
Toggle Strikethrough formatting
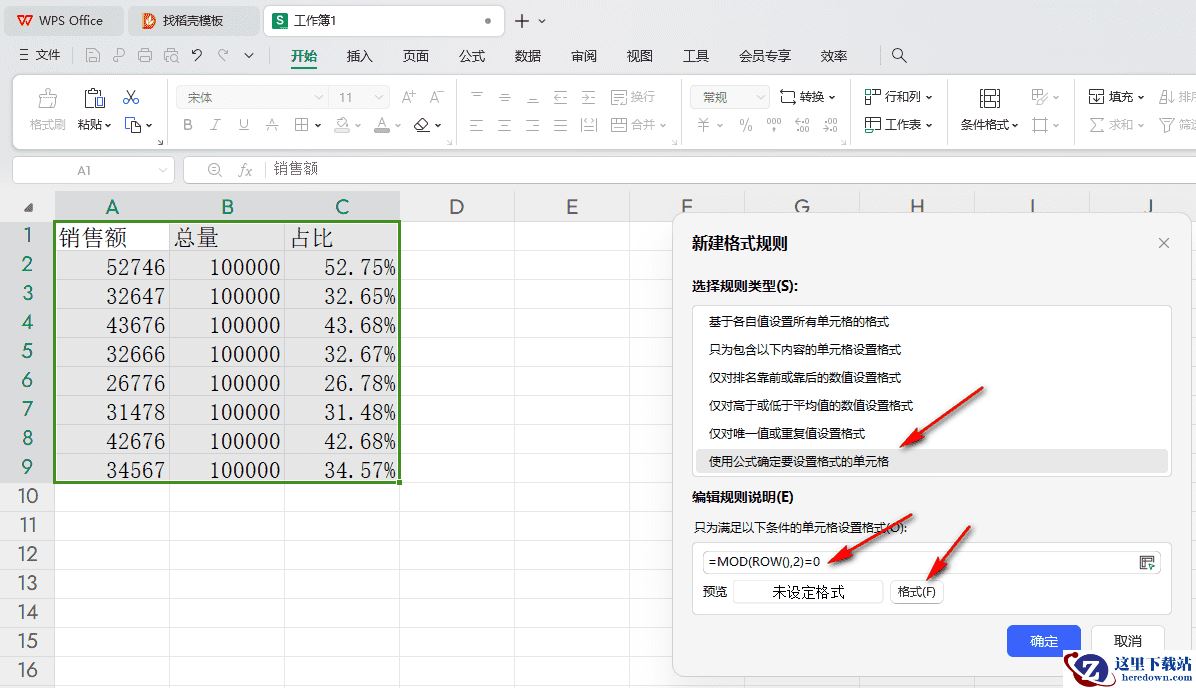tap(272, 124)
